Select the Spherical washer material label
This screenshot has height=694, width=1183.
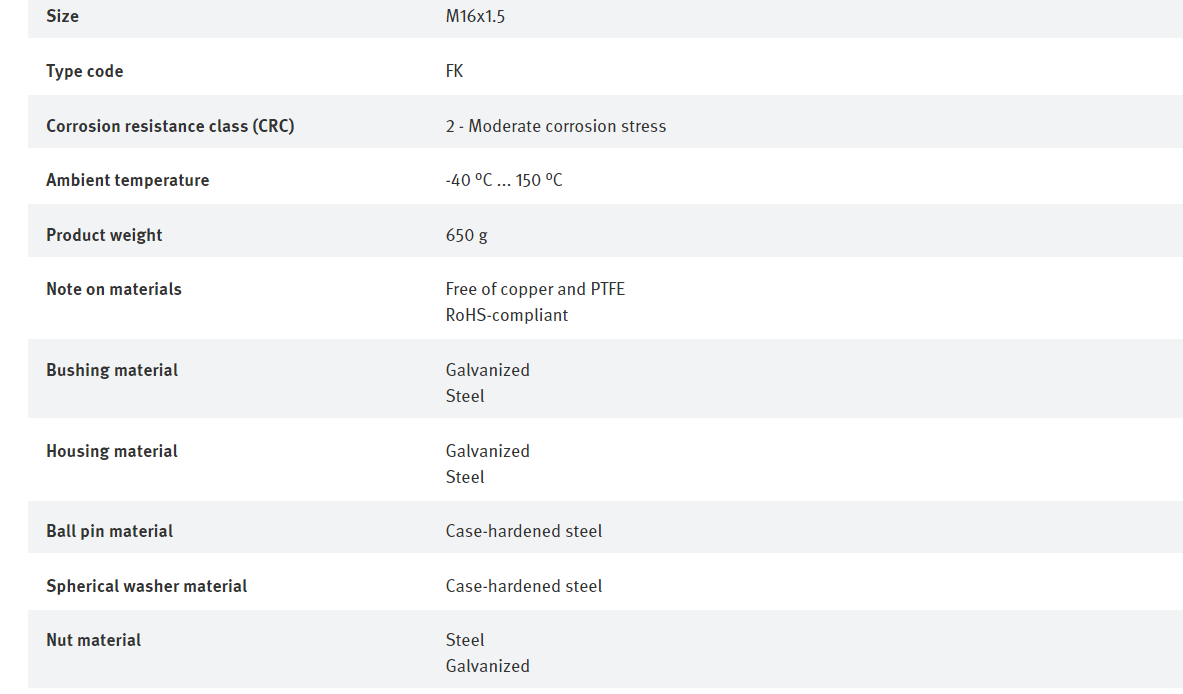click(146, 586)
